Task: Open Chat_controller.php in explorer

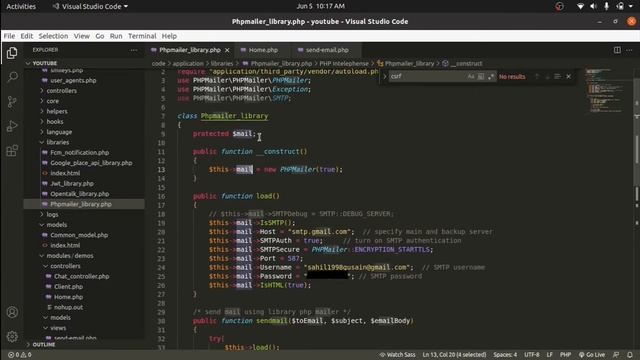Action: tap(81, 276)
